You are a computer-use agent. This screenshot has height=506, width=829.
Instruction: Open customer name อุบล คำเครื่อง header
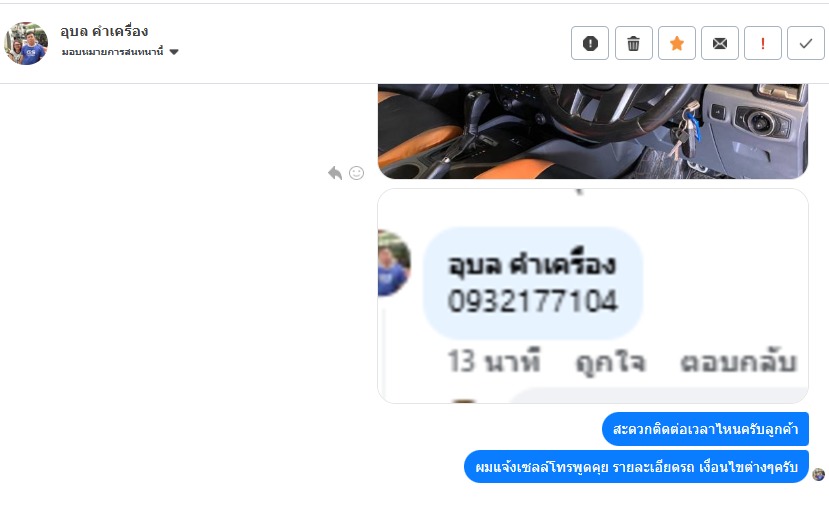point(104,31)
